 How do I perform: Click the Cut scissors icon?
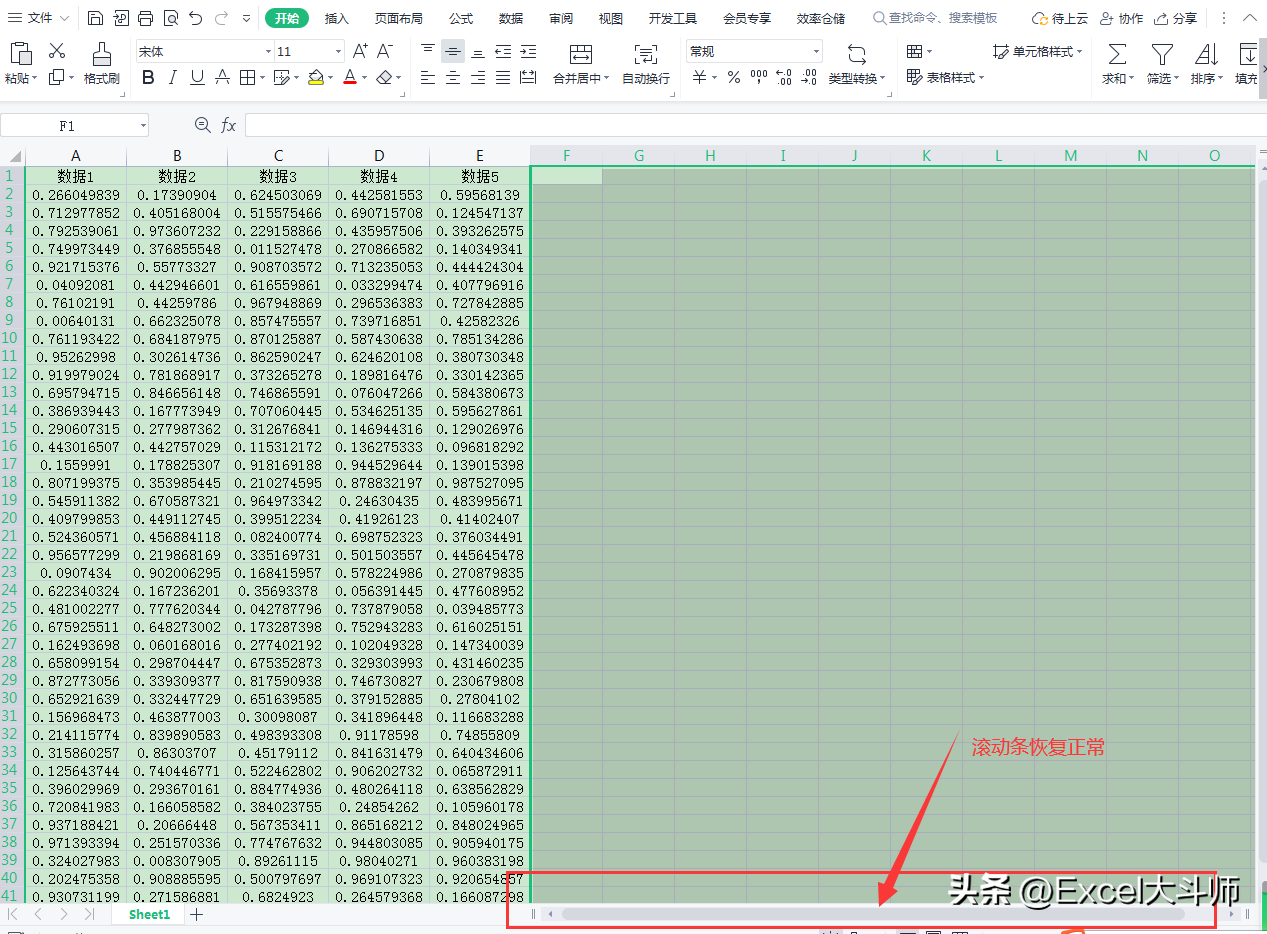pyautogui.click(x=57, y=51)
